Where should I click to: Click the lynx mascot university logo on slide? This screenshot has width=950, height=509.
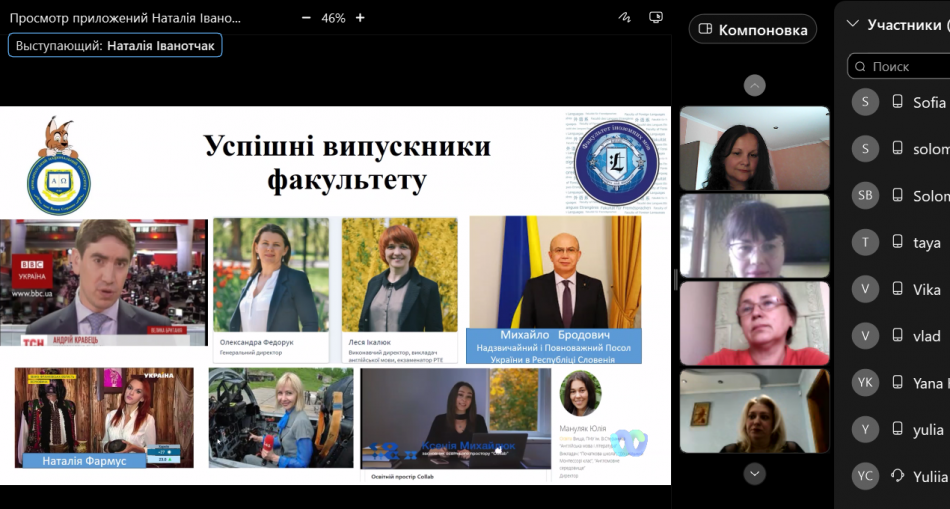58,165
